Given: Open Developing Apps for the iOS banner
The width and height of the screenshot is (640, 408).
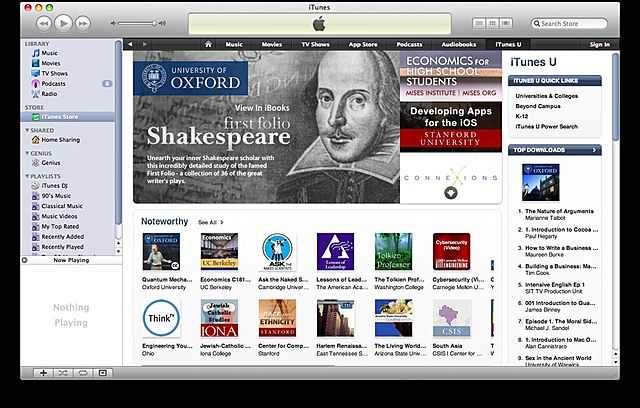Looking at the screenshot, I should [x=451, y=127].
